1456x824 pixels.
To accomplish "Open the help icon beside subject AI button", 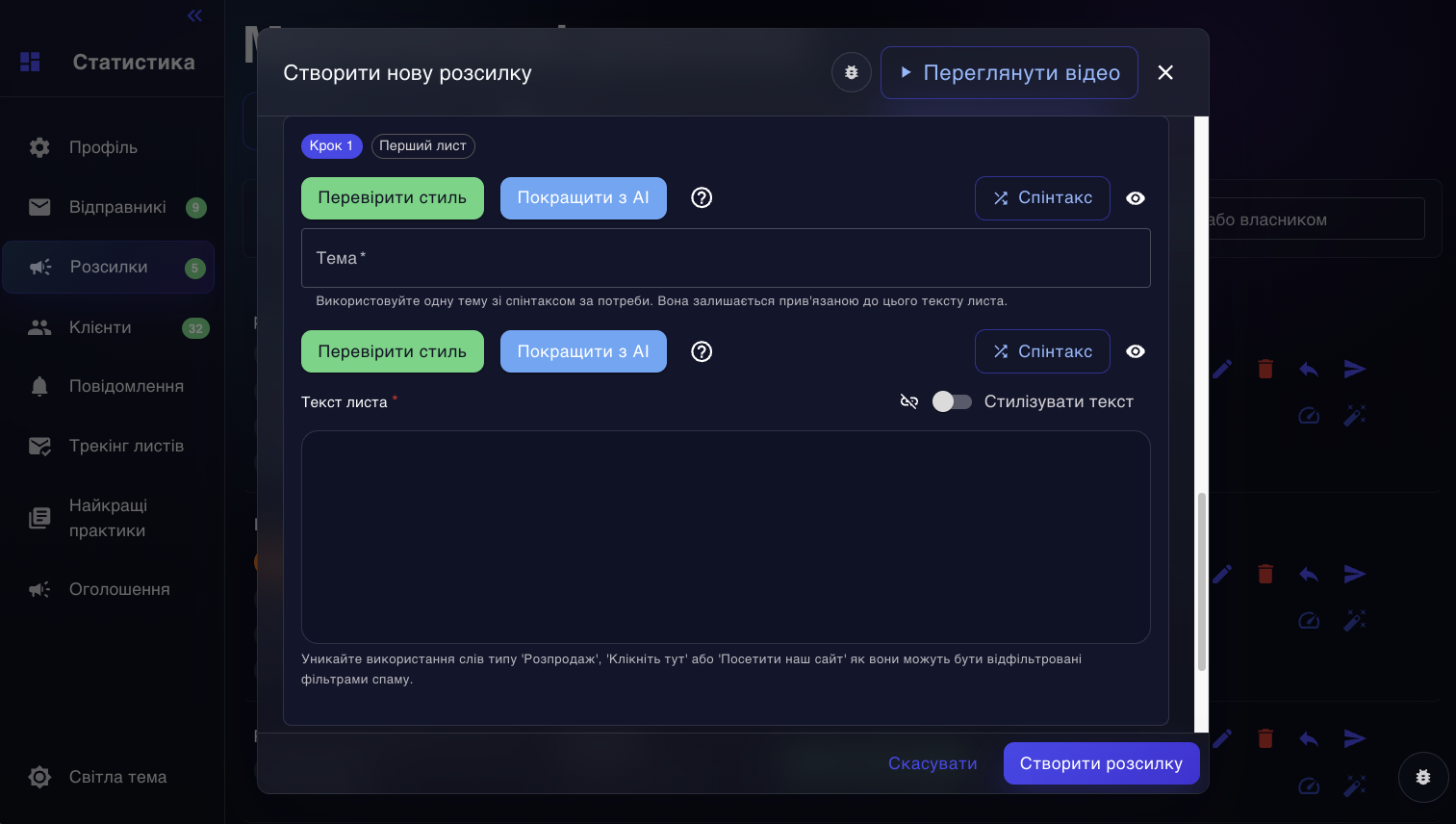I will (x=702, y=197).
